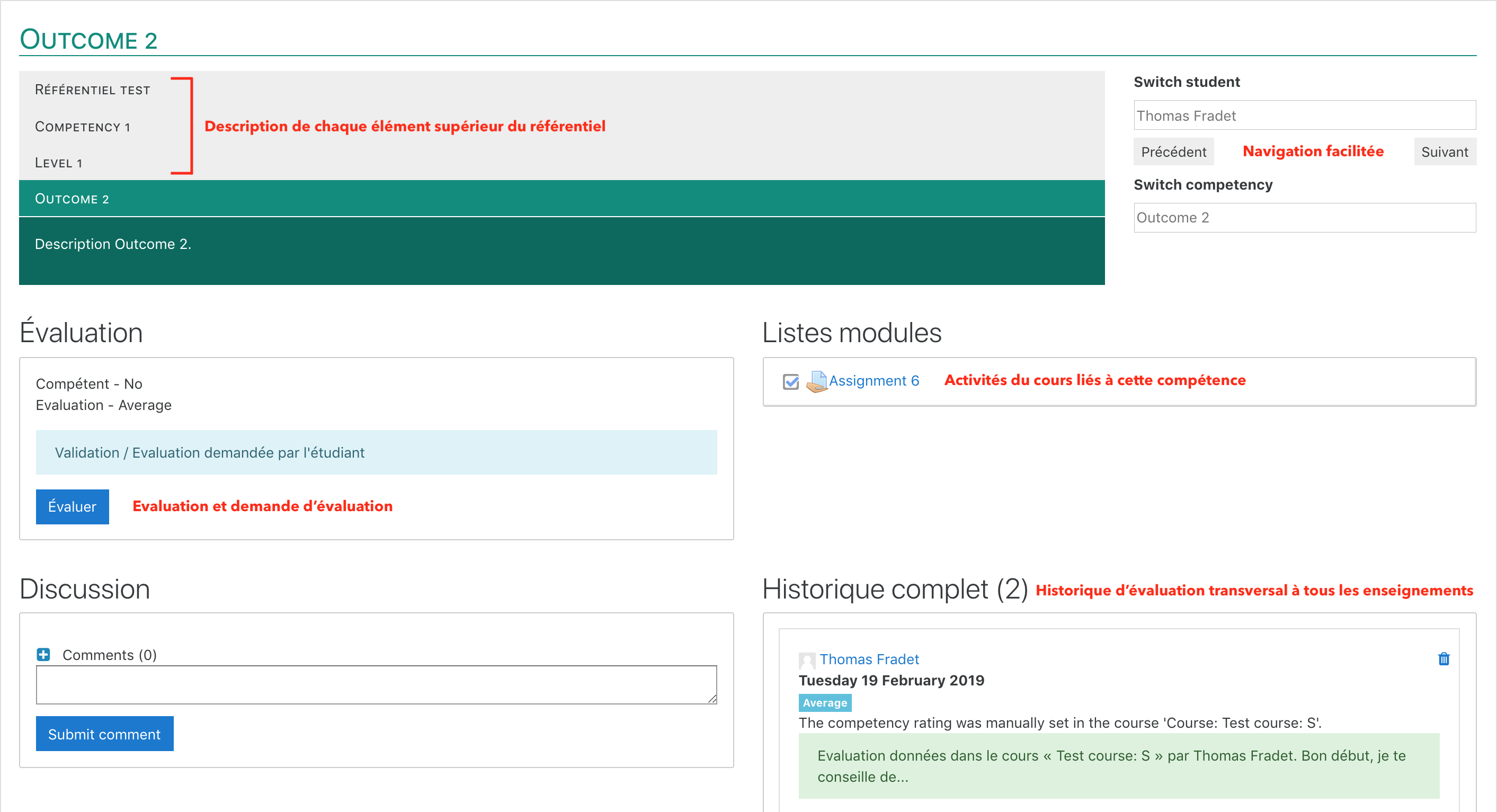This screenshot has height=812, width=1497.
Task: Click the Tuesday 19 February 2019 date
Action: click(891, 681)
